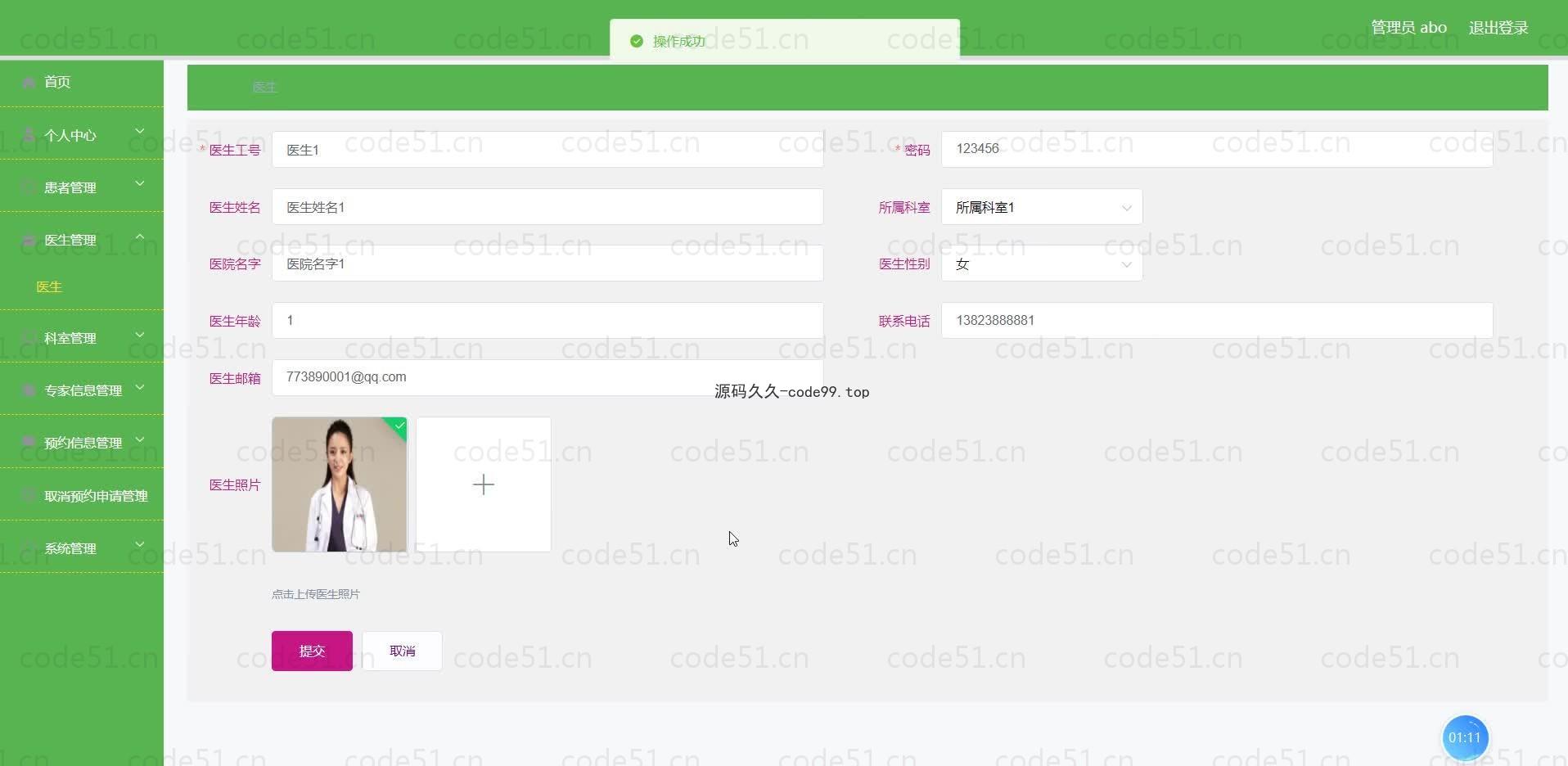Image resolution: width=1568 pixels, height=766 pixels.
Task: Click the plus icon to upload photo
Action: [x=484, y=484]
